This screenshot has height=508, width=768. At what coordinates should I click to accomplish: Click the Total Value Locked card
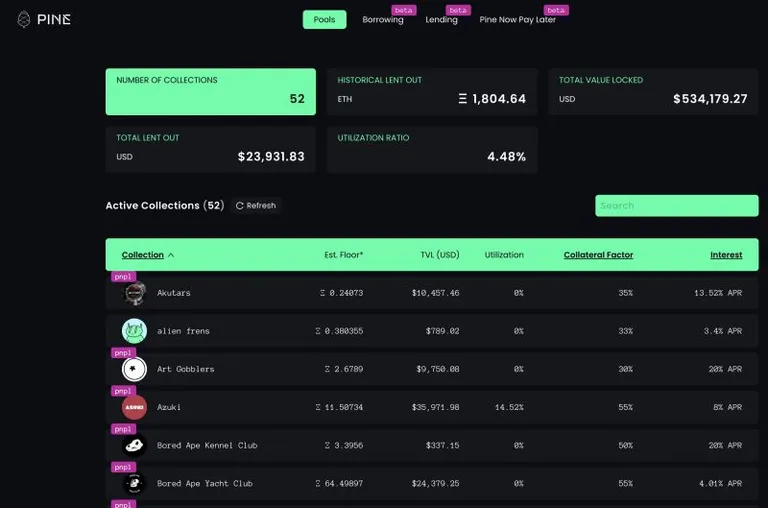pos(653,92)
